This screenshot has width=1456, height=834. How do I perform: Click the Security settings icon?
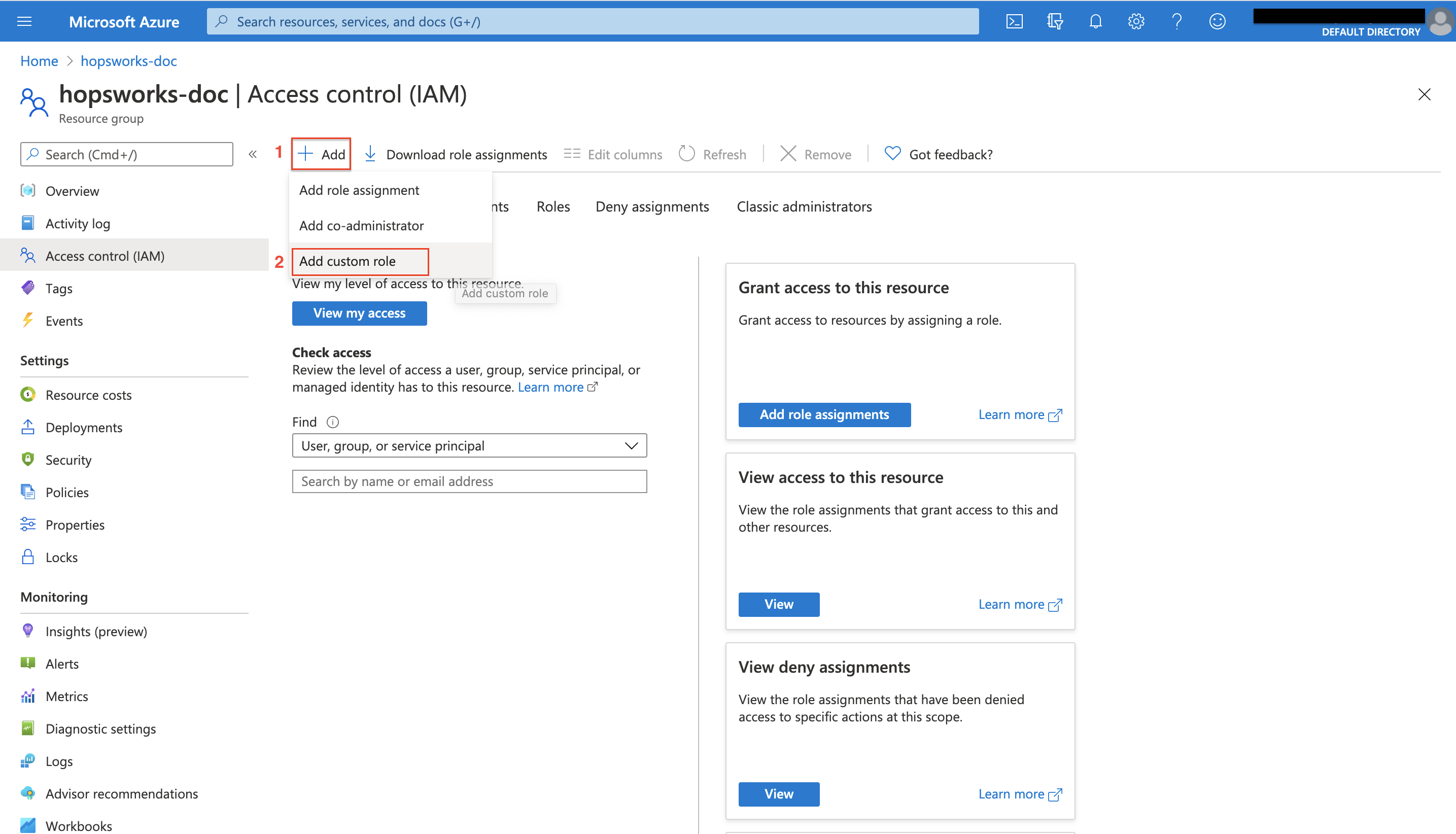(27, 459)
